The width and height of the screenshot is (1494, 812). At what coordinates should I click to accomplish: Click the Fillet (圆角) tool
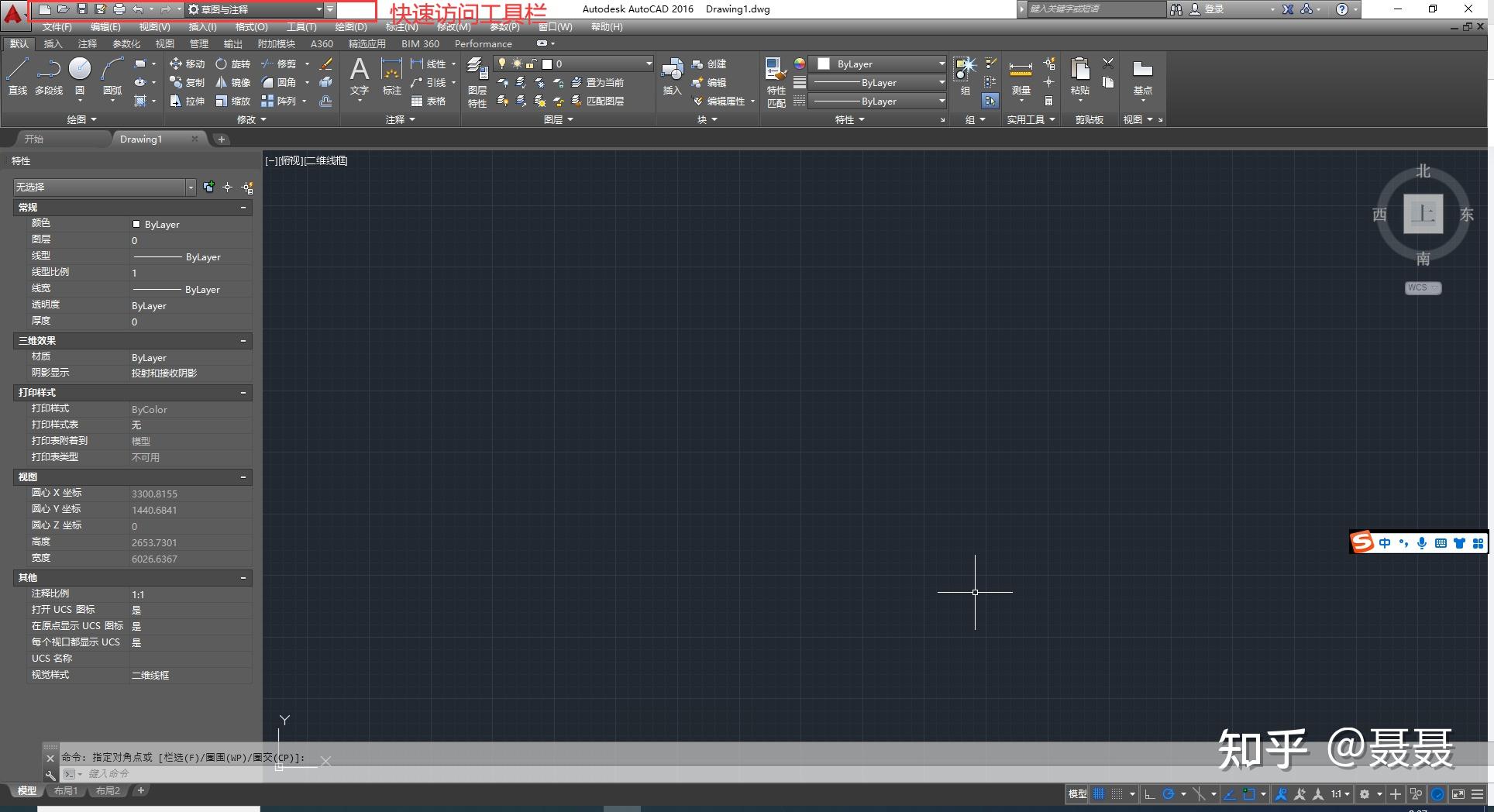click(x=278, y=82)
